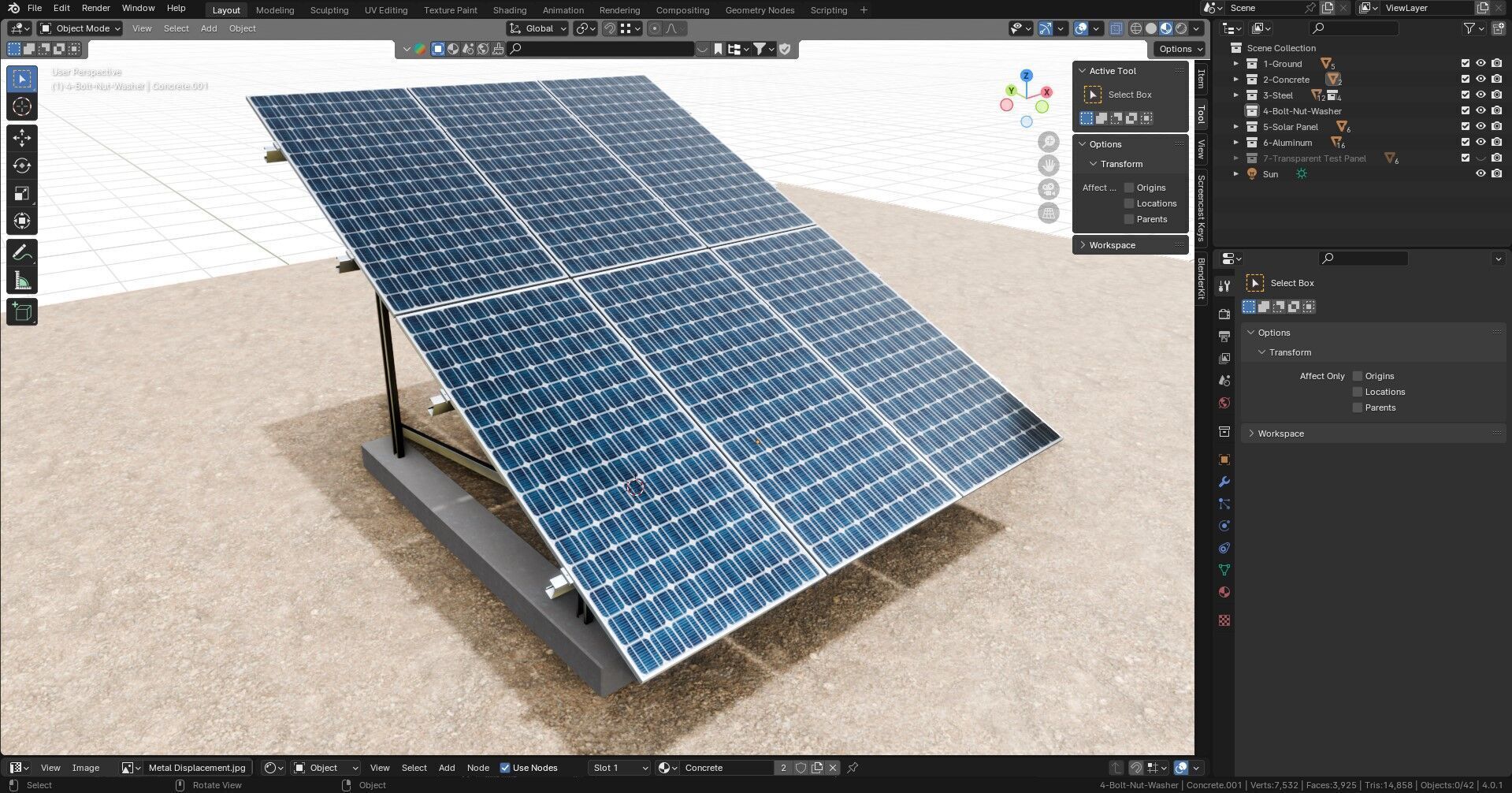Viewport: 1512px width, 793px height.
Task: Toggle Parents checkbox in properties panel
Action: [x=1357, y=408]
